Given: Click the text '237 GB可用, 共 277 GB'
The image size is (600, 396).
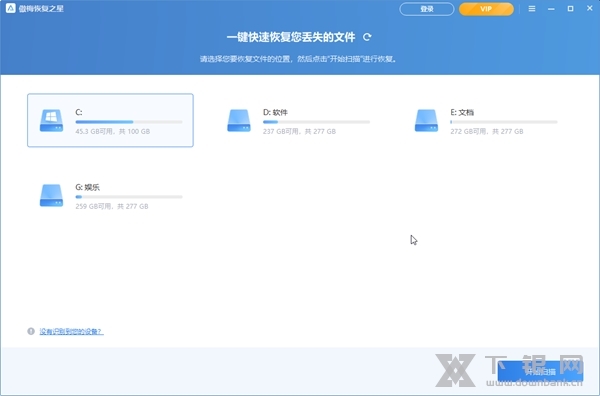Looking at the screenshot, I should 299,131.
